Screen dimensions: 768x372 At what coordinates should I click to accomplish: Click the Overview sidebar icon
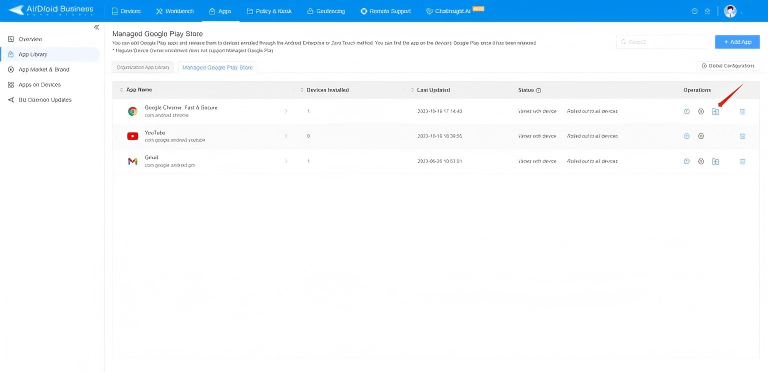tap(11, 39)
